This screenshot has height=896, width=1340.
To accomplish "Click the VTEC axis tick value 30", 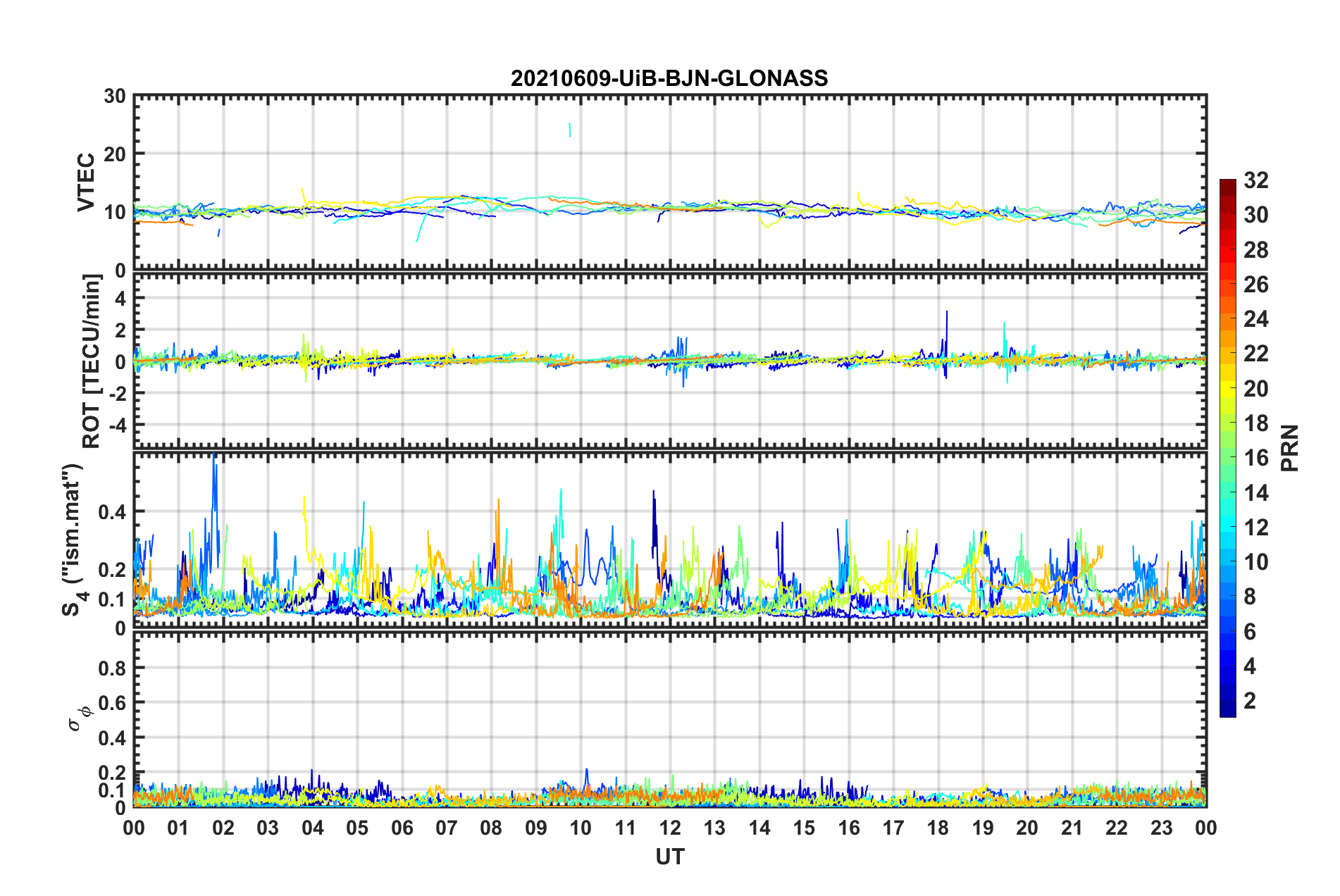I will click(x=115, y=97).
